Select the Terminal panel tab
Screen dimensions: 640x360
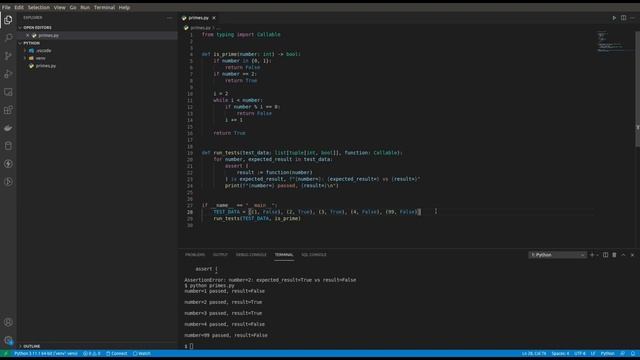coord(284,255)
